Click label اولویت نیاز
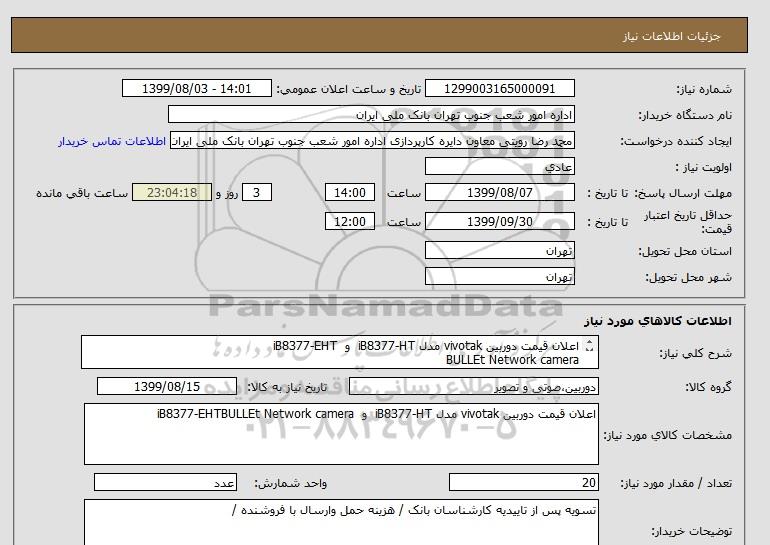 tap(704, 167)
